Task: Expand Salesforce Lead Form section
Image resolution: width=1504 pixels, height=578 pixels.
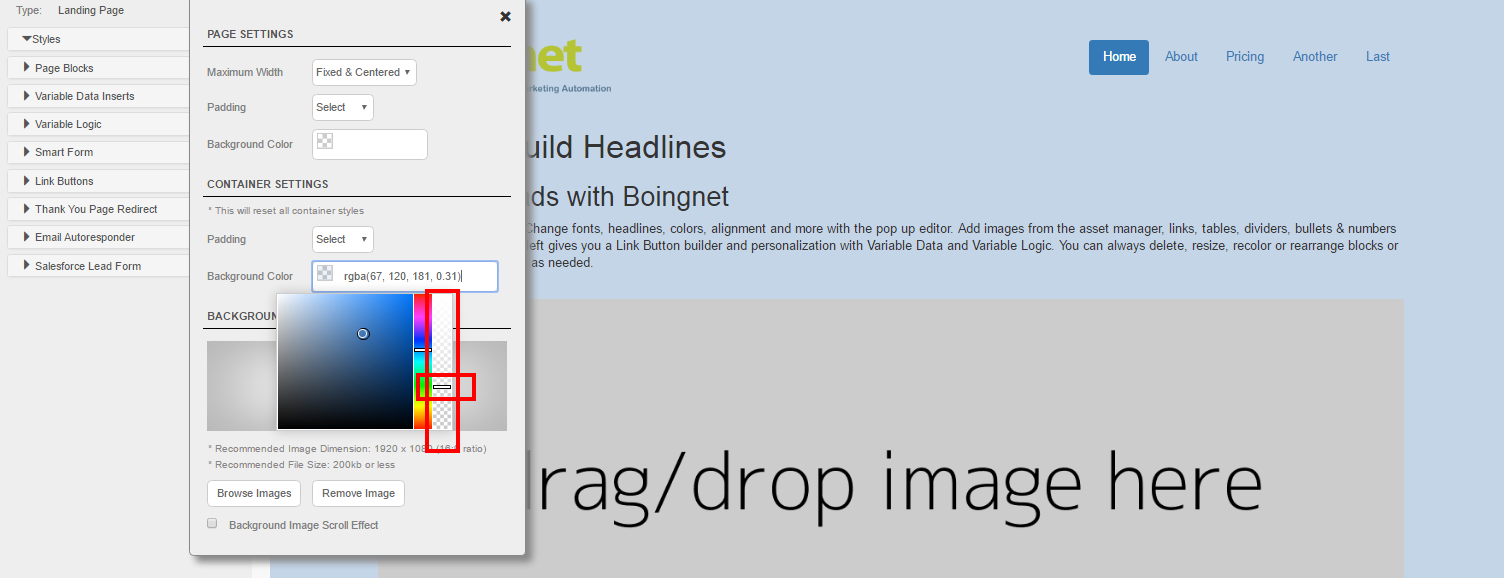Action: [x=98, y=266]
